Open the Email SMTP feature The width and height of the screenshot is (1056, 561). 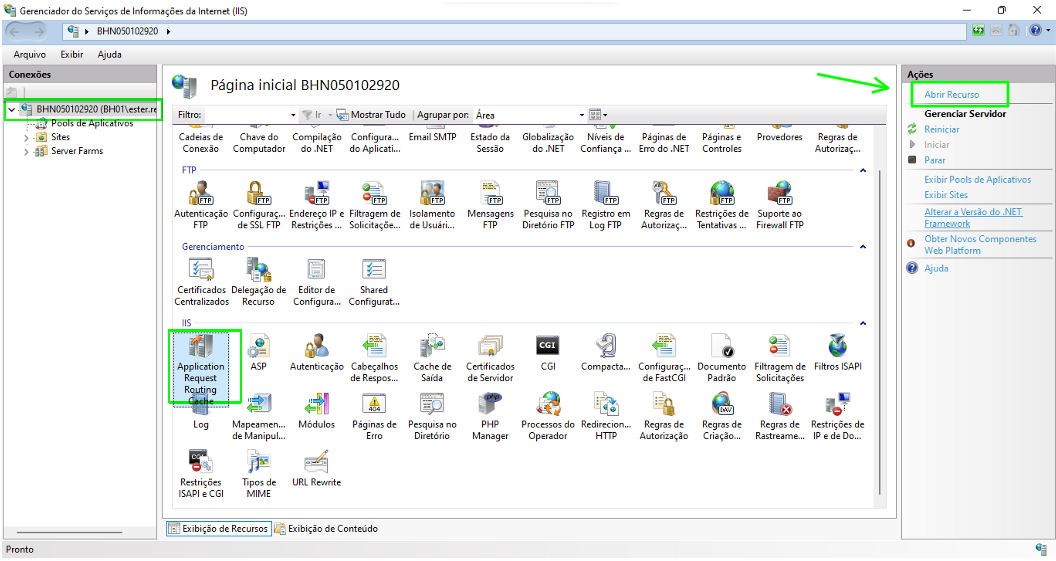coord(432,135)
